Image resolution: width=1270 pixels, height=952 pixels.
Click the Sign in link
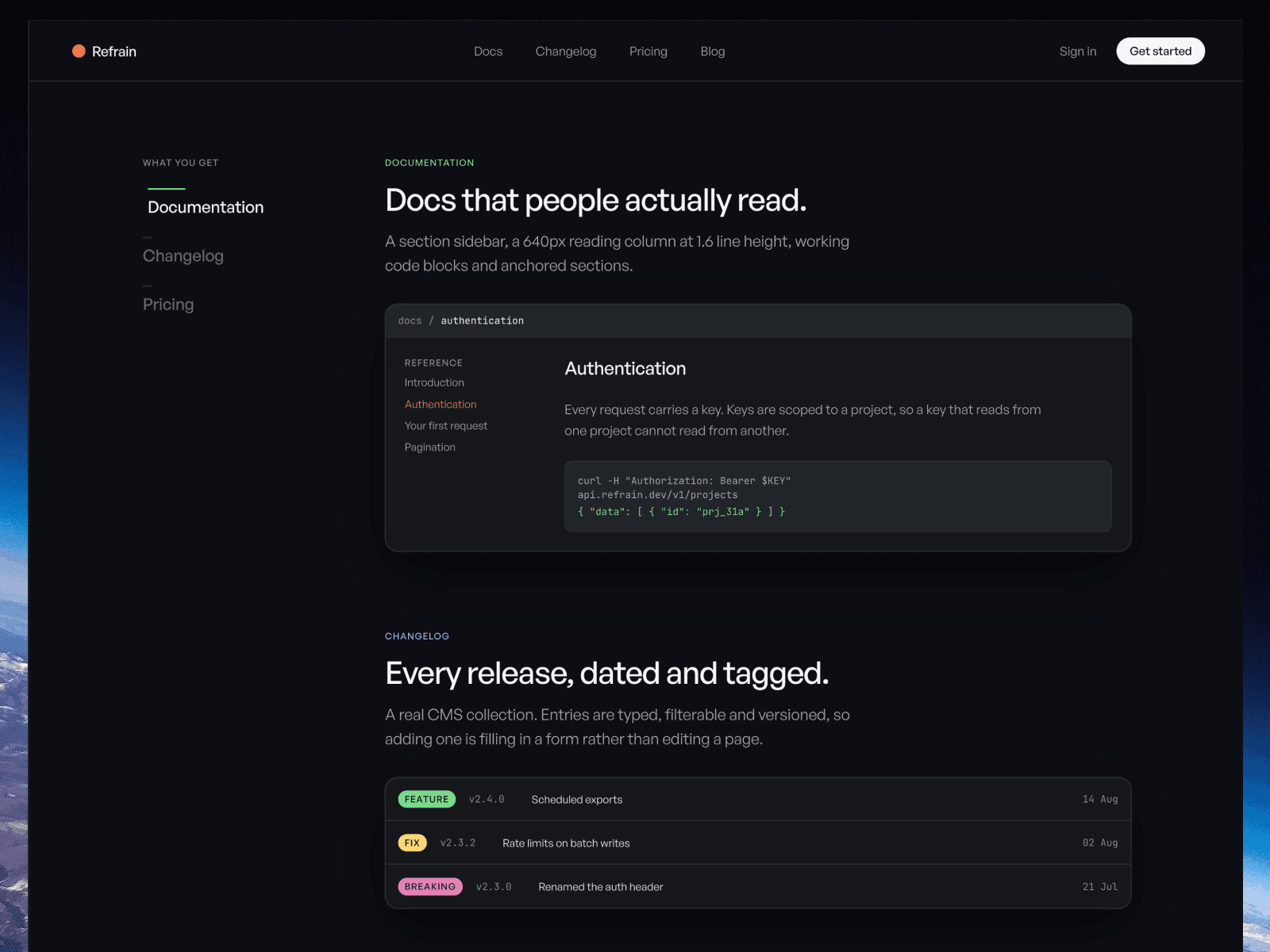(x=1078, y=52)
